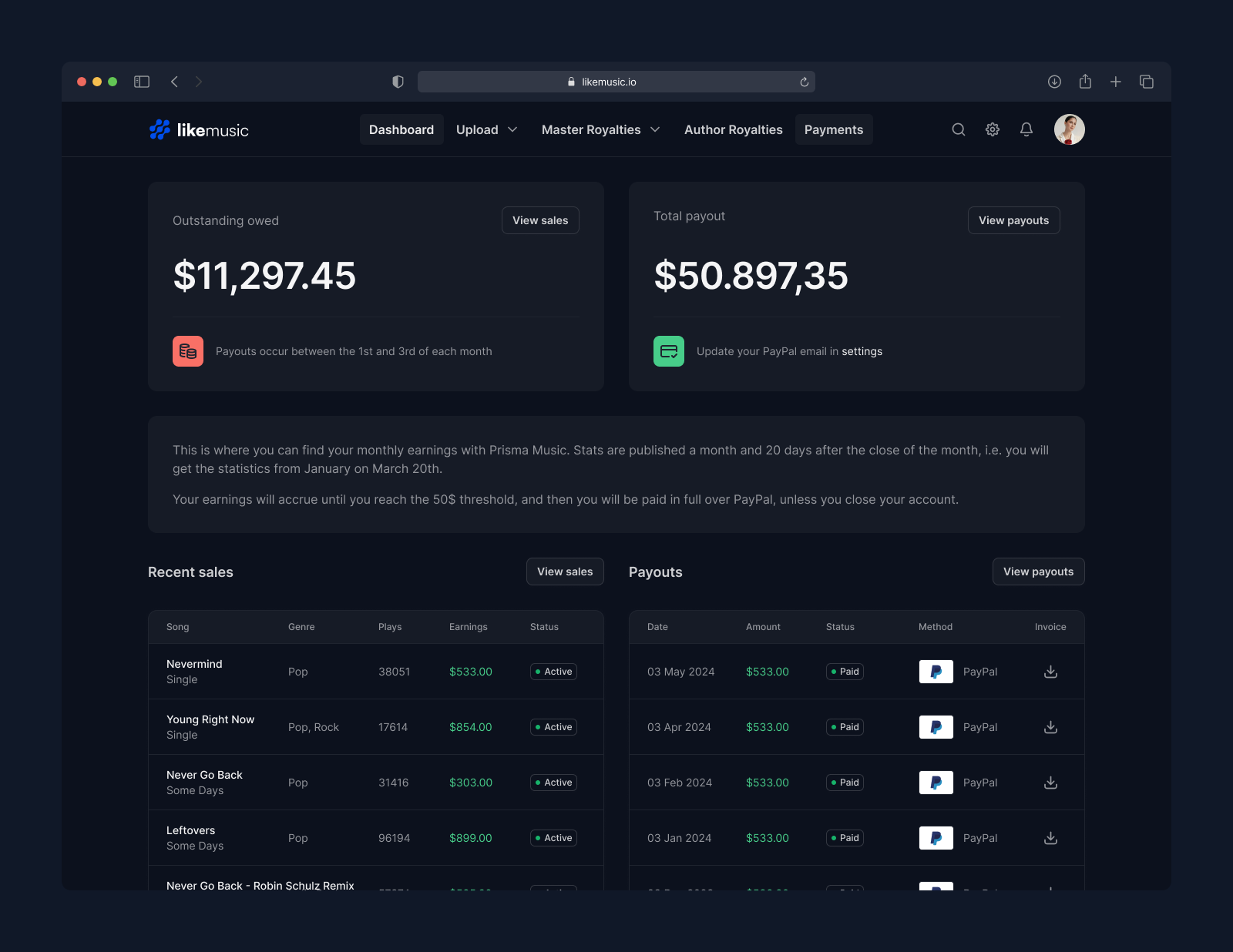Image resolution: width=1233 pixels, height=952 pixels.
Task: Click the Active status badge on Nevermind
Action: 553,671
